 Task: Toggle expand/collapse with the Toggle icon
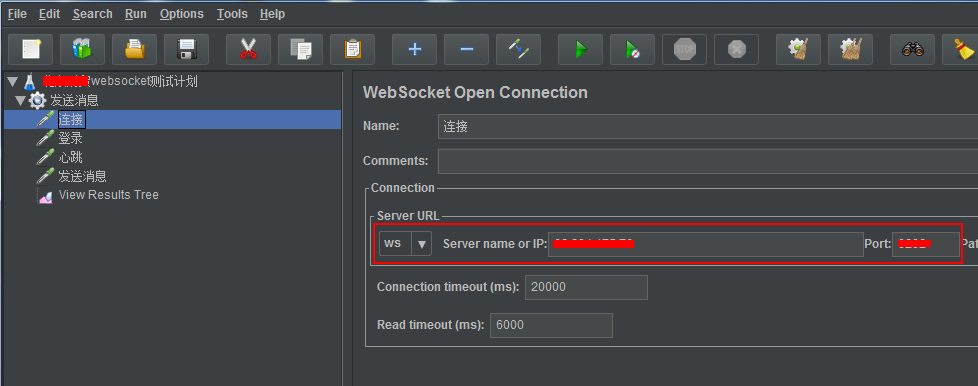coord(518,49)
